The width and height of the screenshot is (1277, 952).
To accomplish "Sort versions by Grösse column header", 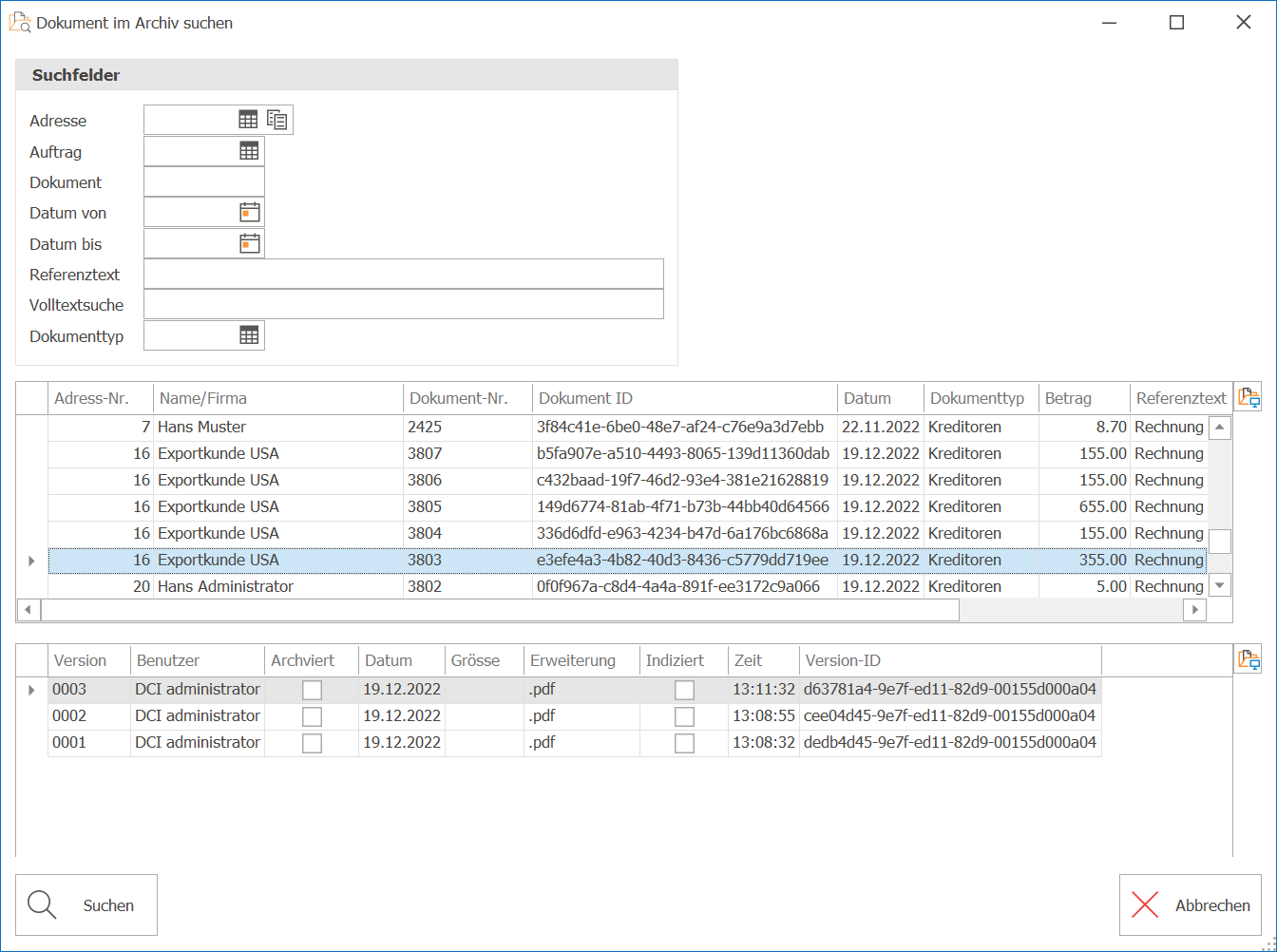I will (485, 660).
